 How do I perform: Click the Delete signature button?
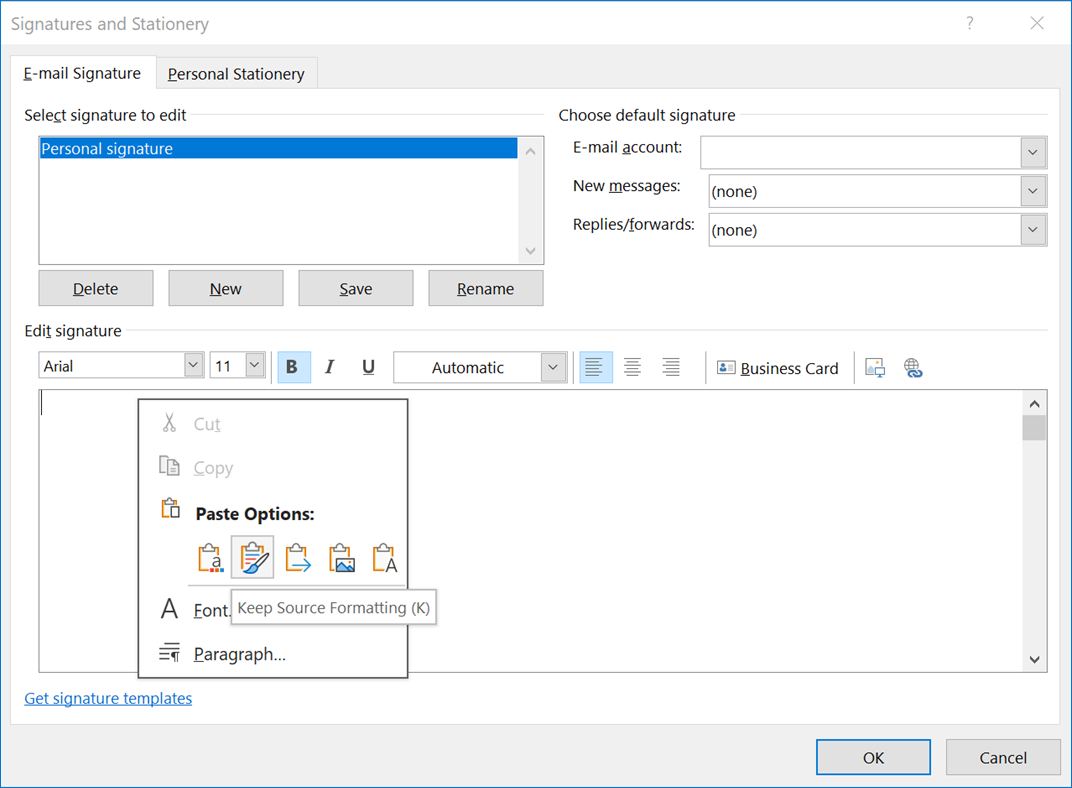(x=96, y=288)
